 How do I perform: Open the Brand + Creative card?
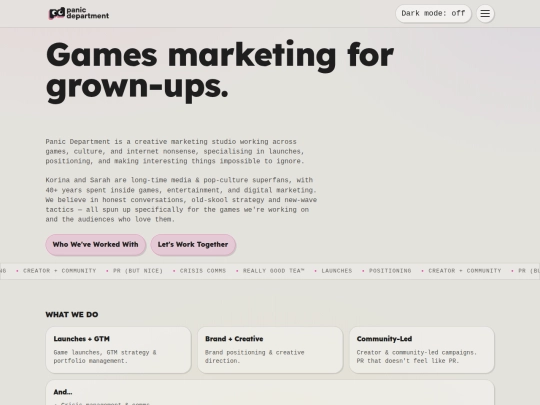(270, 350)
